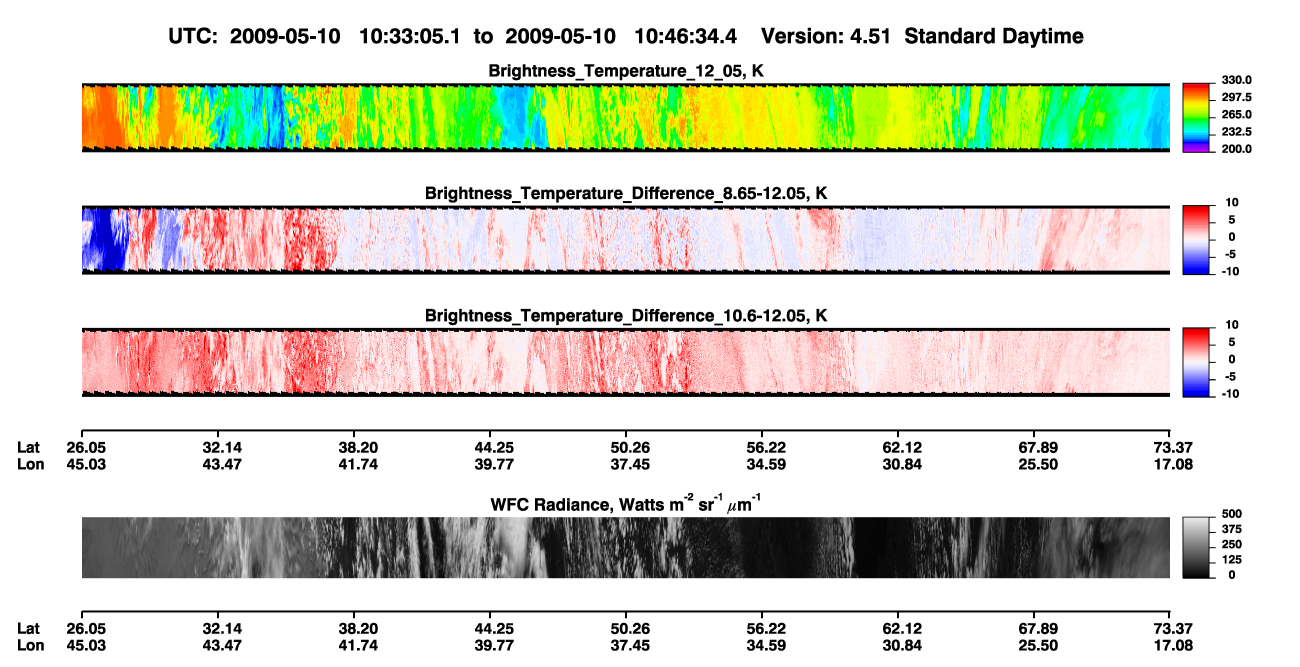Screen dimensions: 1300x667
Task: Click the Brightness_Temperature_Difference_8.65-12.05, K title
Action: click(x=625, y=193)
